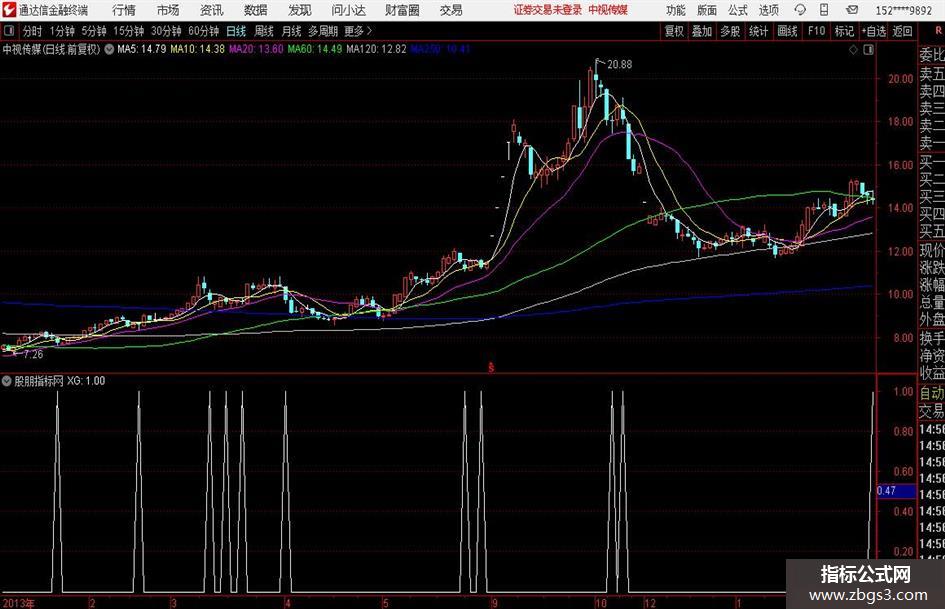Screen dimensions: 945x609
Task: Click the 多股 multi-stock button
Action: click(730, 31)
